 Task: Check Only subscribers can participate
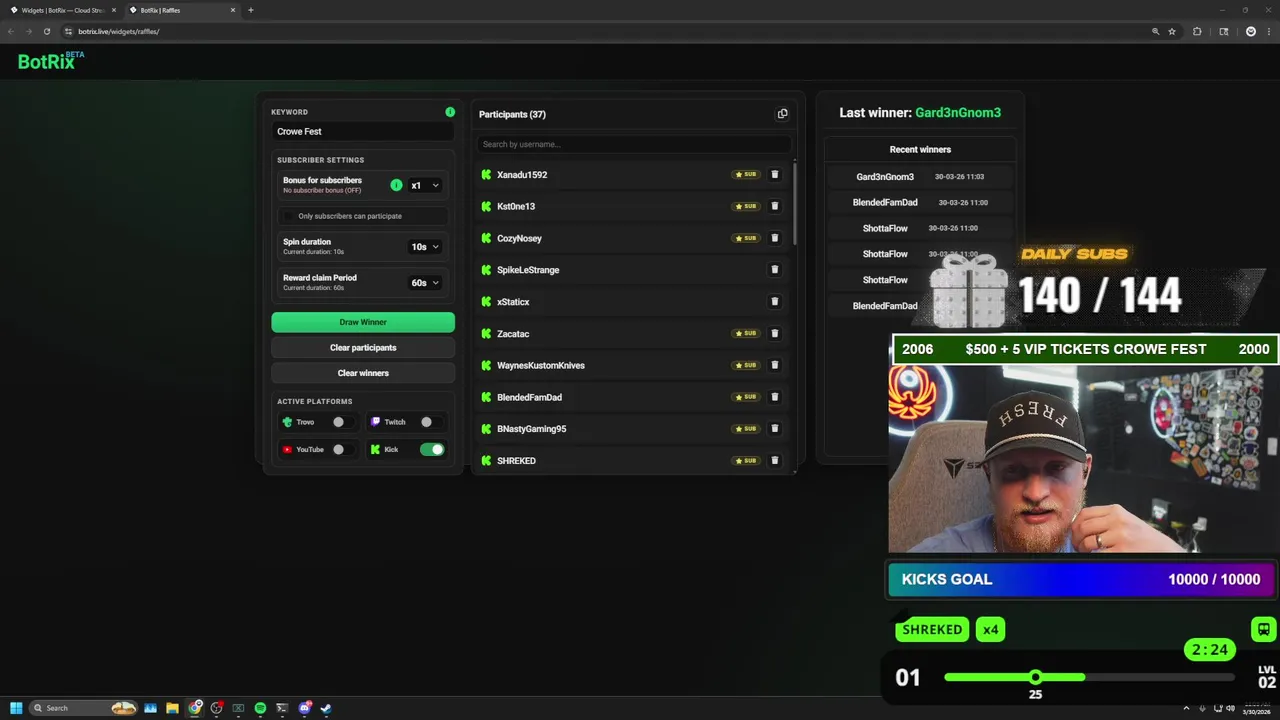[x=289, y=216]
